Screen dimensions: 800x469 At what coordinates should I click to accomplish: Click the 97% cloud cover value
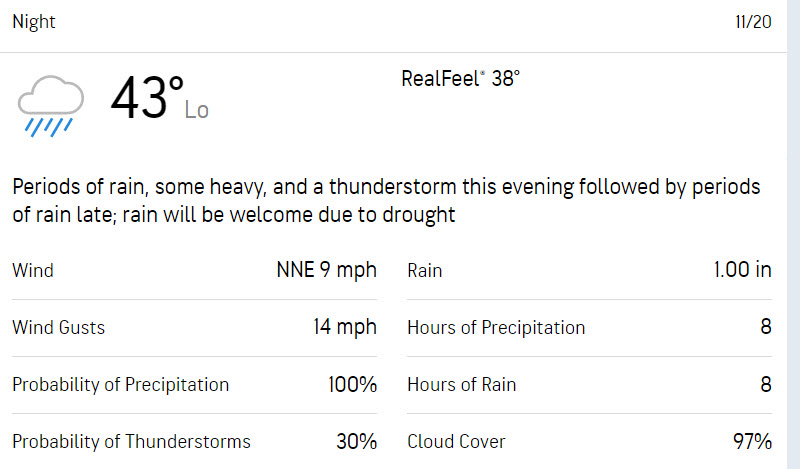tap(752, 441)
